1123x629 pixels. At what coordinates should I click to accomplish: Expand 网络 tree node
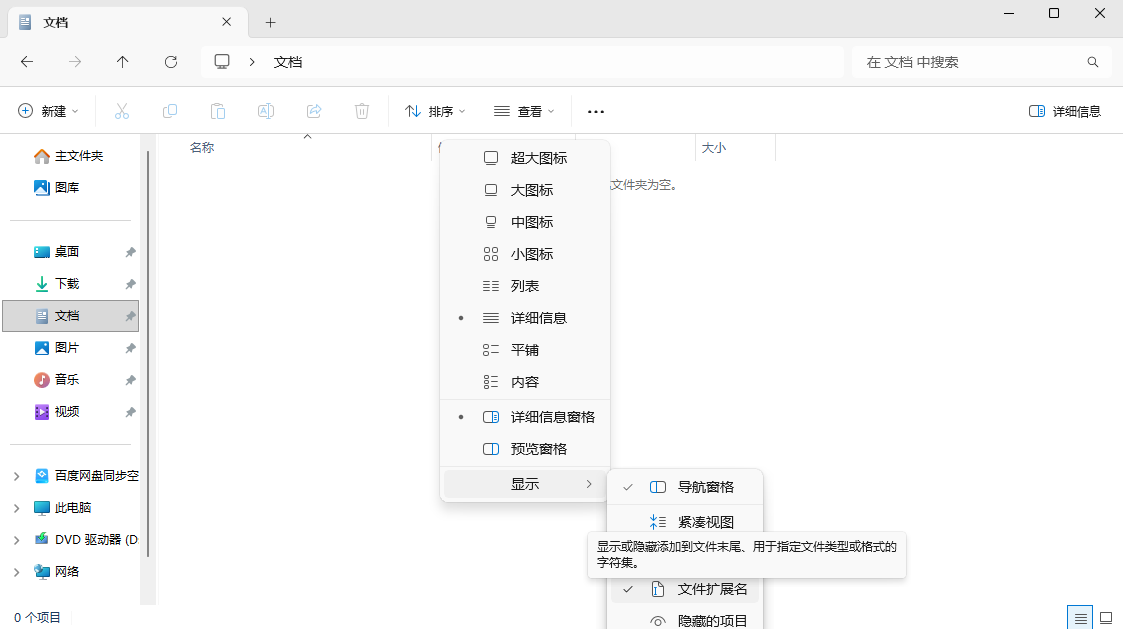click(x=16, y=572)
